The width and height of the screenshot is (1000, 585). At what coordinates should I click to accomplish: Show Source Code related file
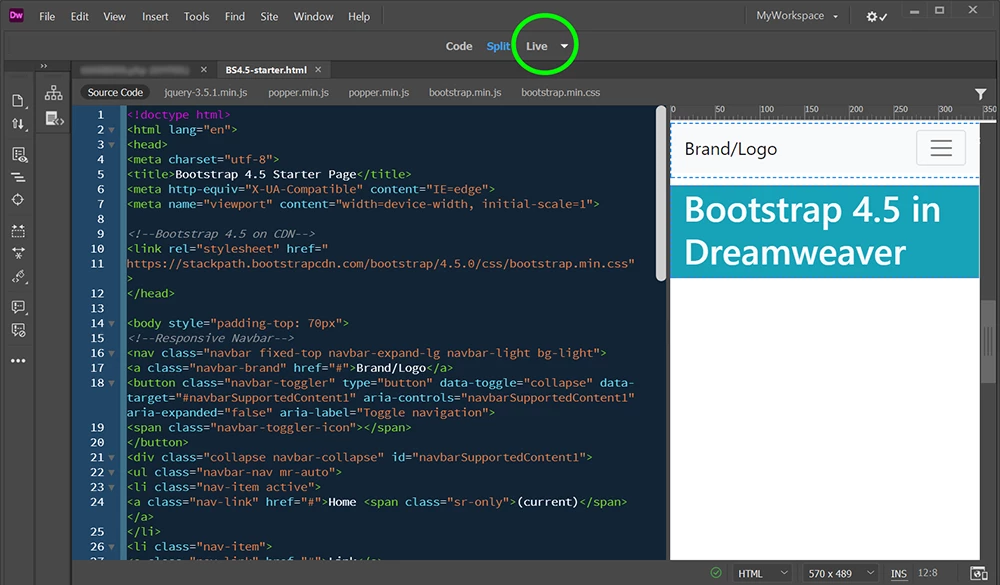point(115,93)
